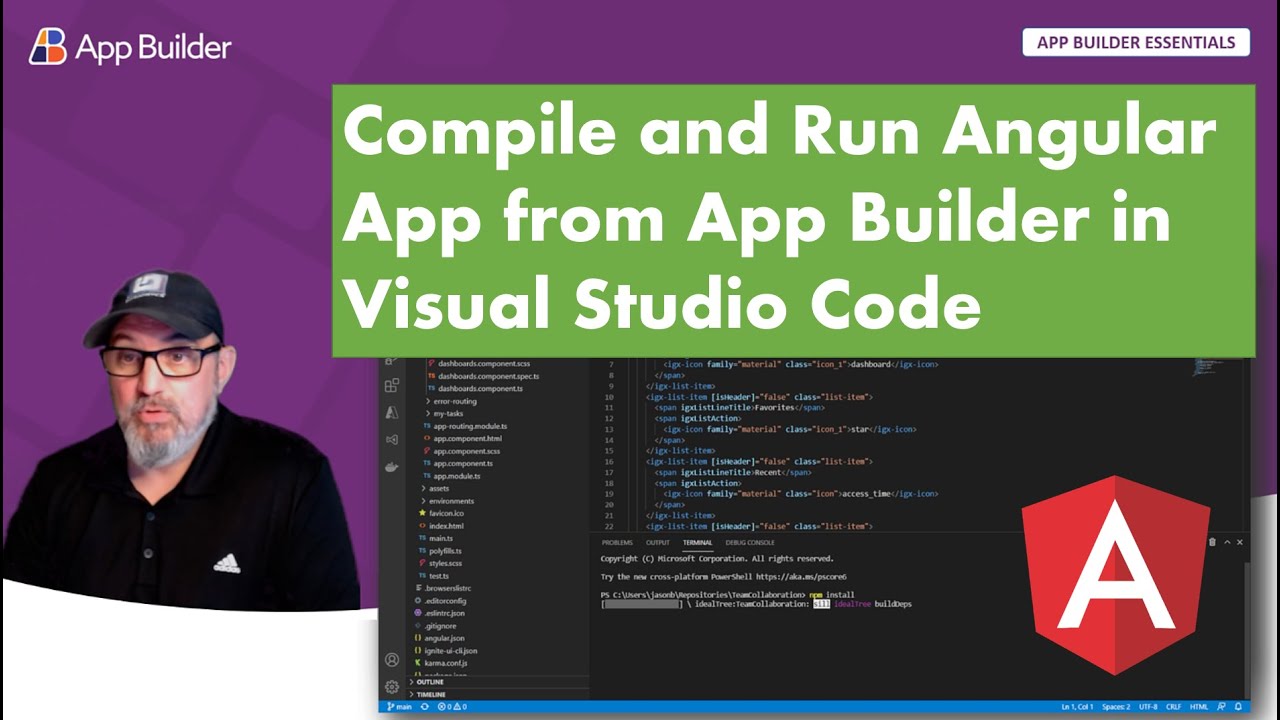The image size is (1280, 720).
Task: Maximize terminal panel with the up chevron
Action: pyautogui.click(x=1226, y=542)
